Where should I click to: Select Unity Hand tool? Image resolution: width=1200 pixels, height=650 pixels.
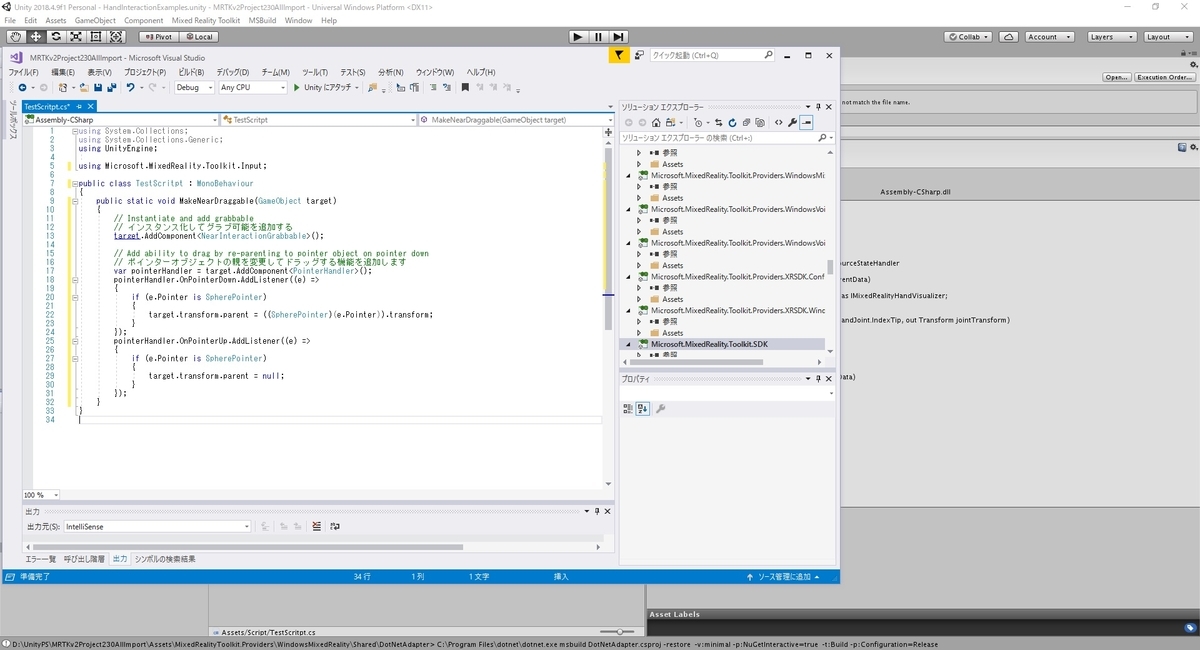coord(15,37)
